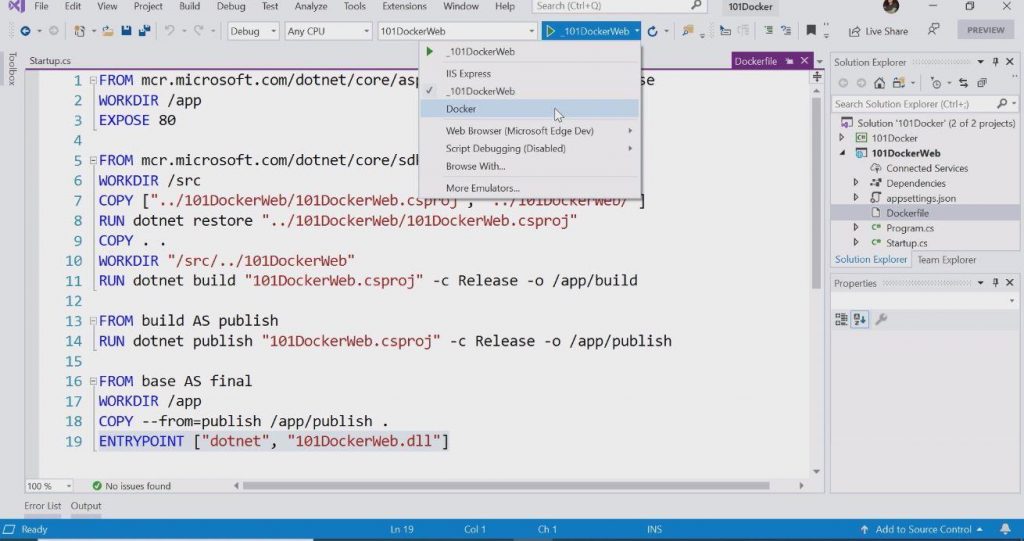Image resolution: width=1024 pixels, height=541 pixels.
Task: Click Add to Source Control
Action: (921, 529)
